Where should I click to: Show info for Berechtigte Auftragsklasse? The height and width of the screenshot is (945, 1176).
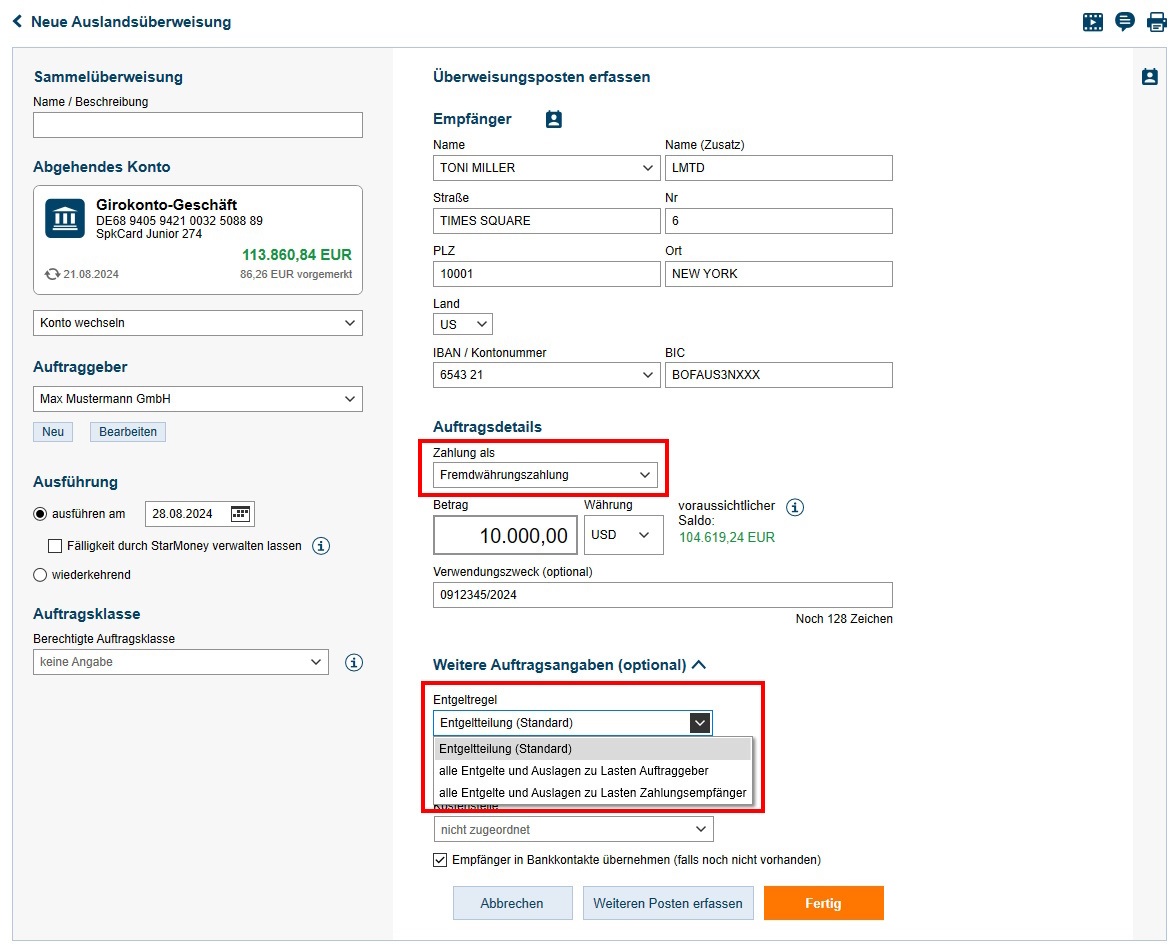(354, 662)
